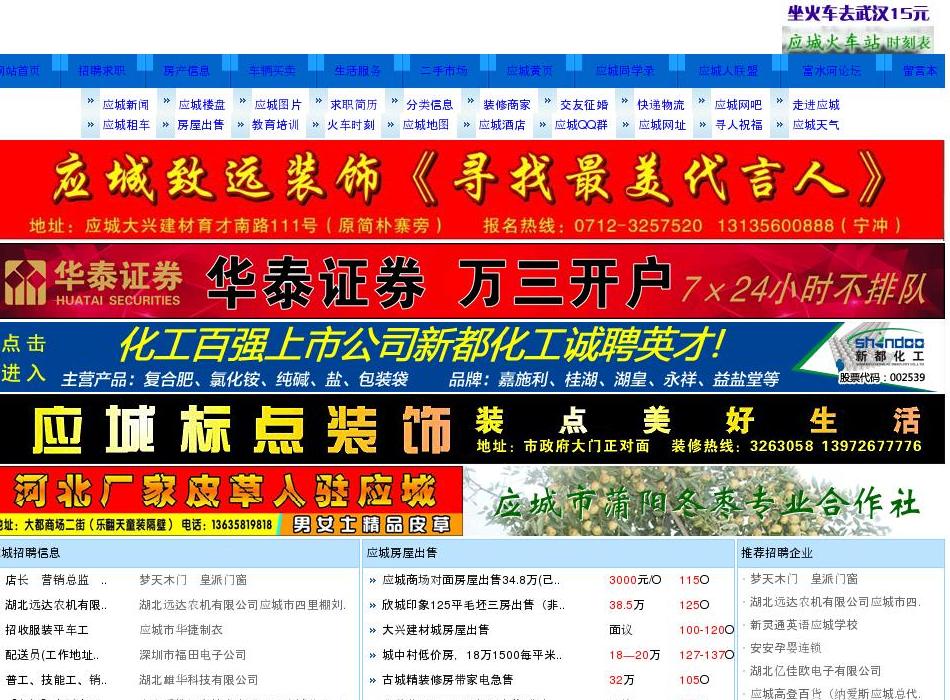Viewport: 950px width, 700px height.
Task: Open the 二手市场 nav tab
Action: point(443,71)
